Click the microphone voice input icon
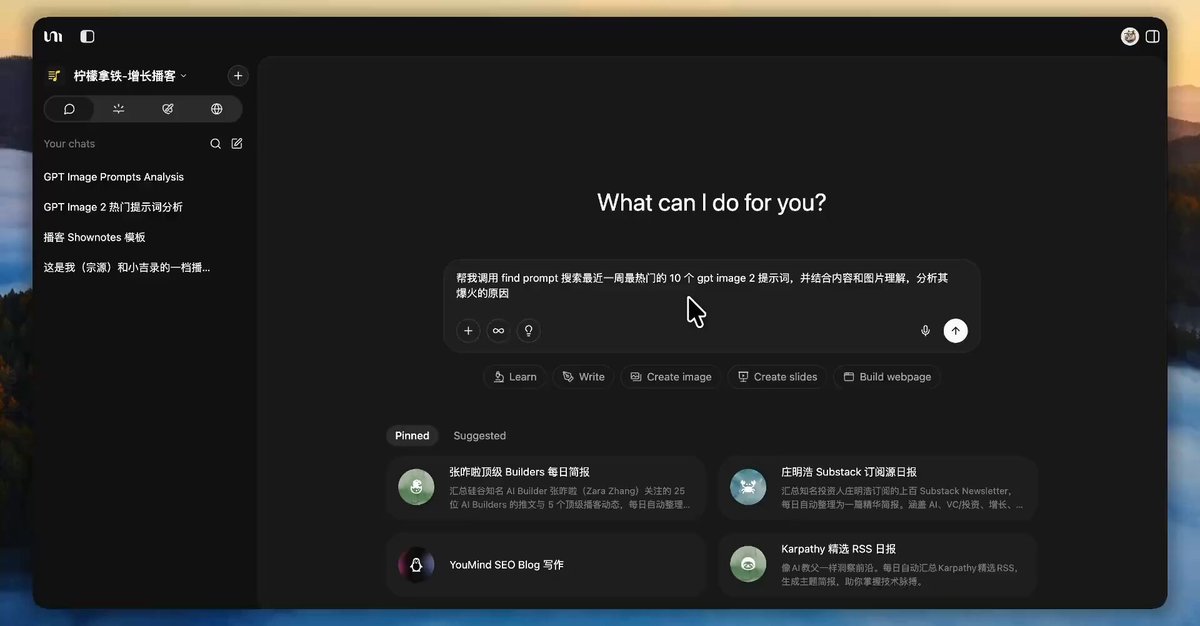Screen dimensions: 1200x626 click(926, 331)
